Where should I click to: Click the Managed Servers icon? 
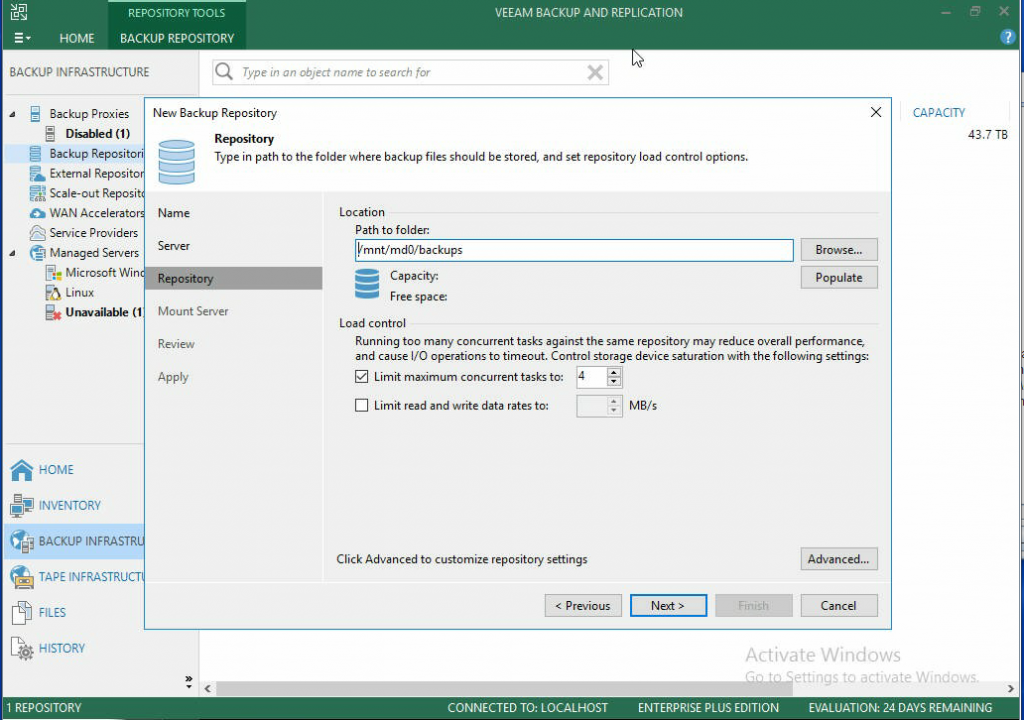pyautogui.click(x=38, y=253)
